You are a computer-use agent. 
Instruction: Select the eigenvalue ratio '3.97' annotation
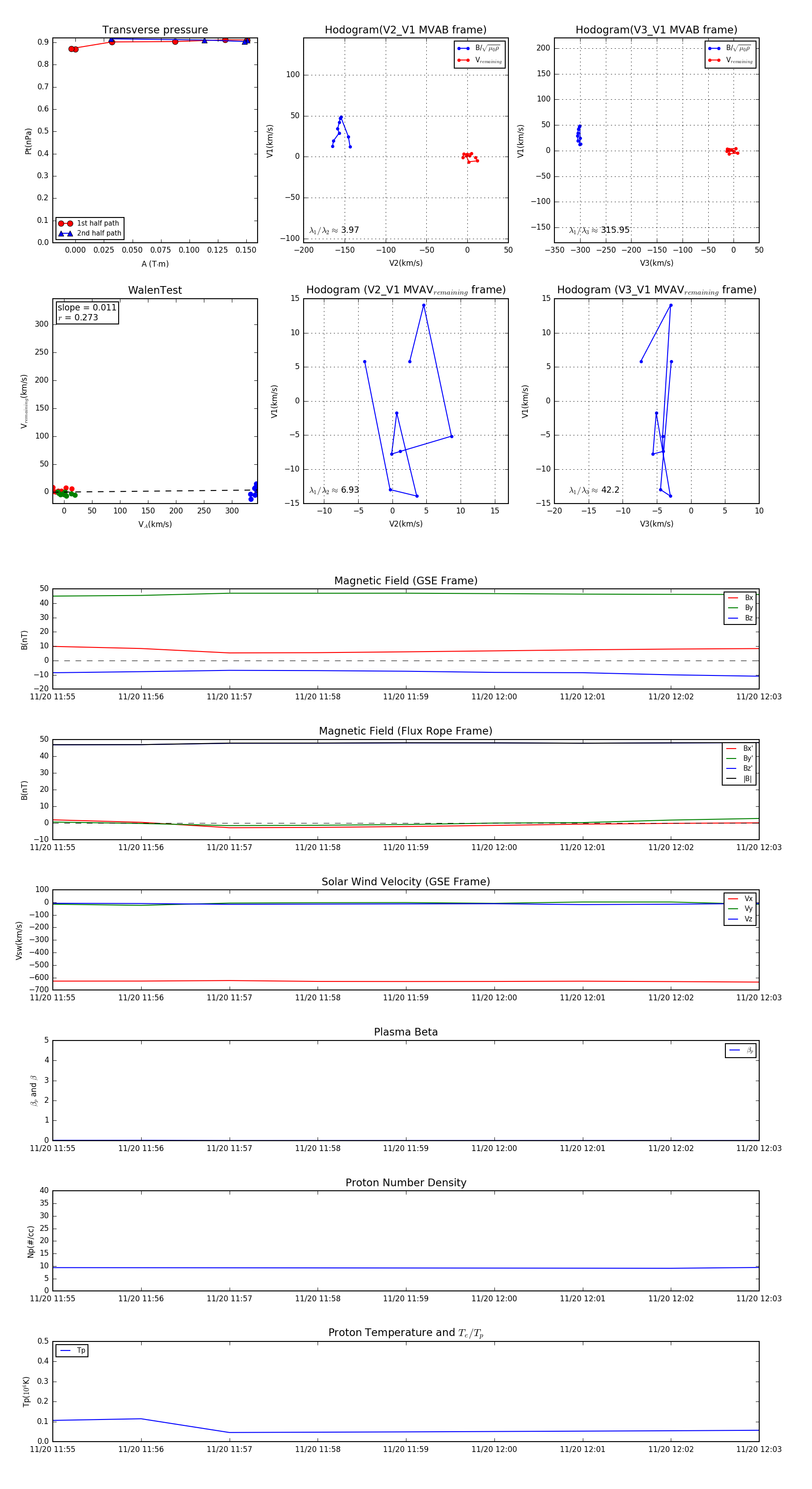coord(334,230)
